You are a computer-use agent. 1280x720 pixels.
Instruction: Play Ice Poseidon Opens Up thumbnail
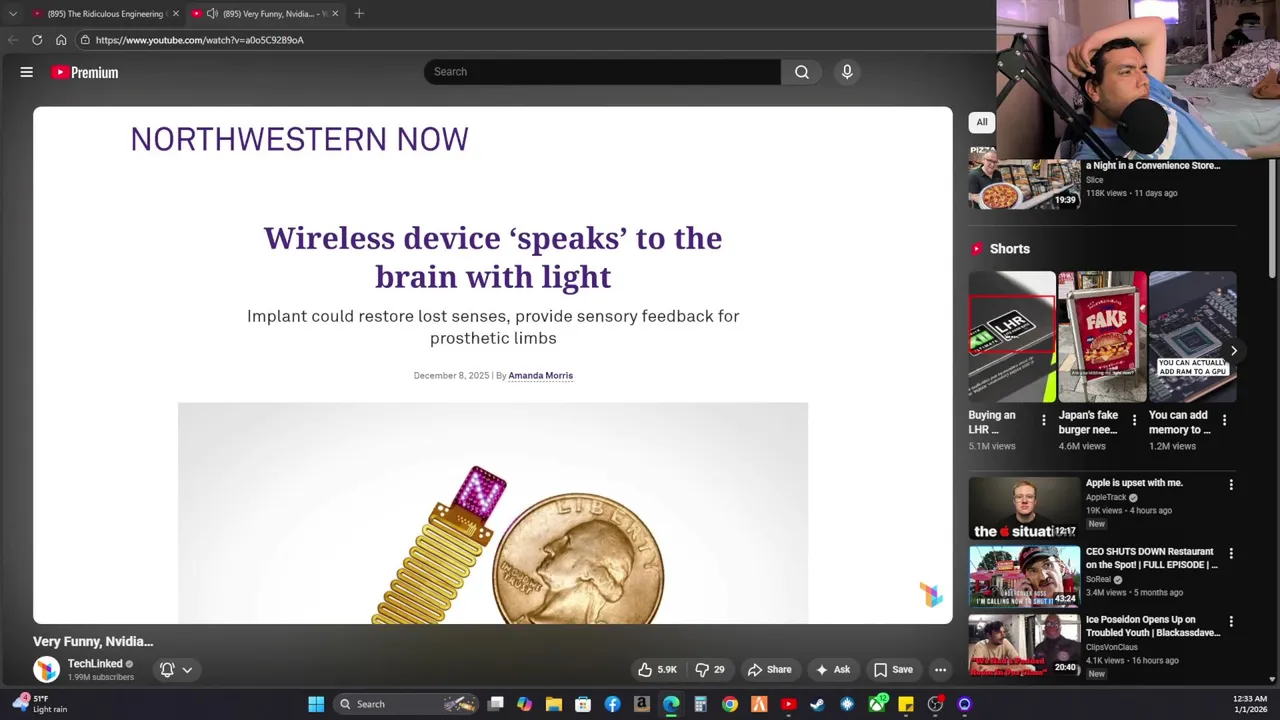click(1024, 646)
